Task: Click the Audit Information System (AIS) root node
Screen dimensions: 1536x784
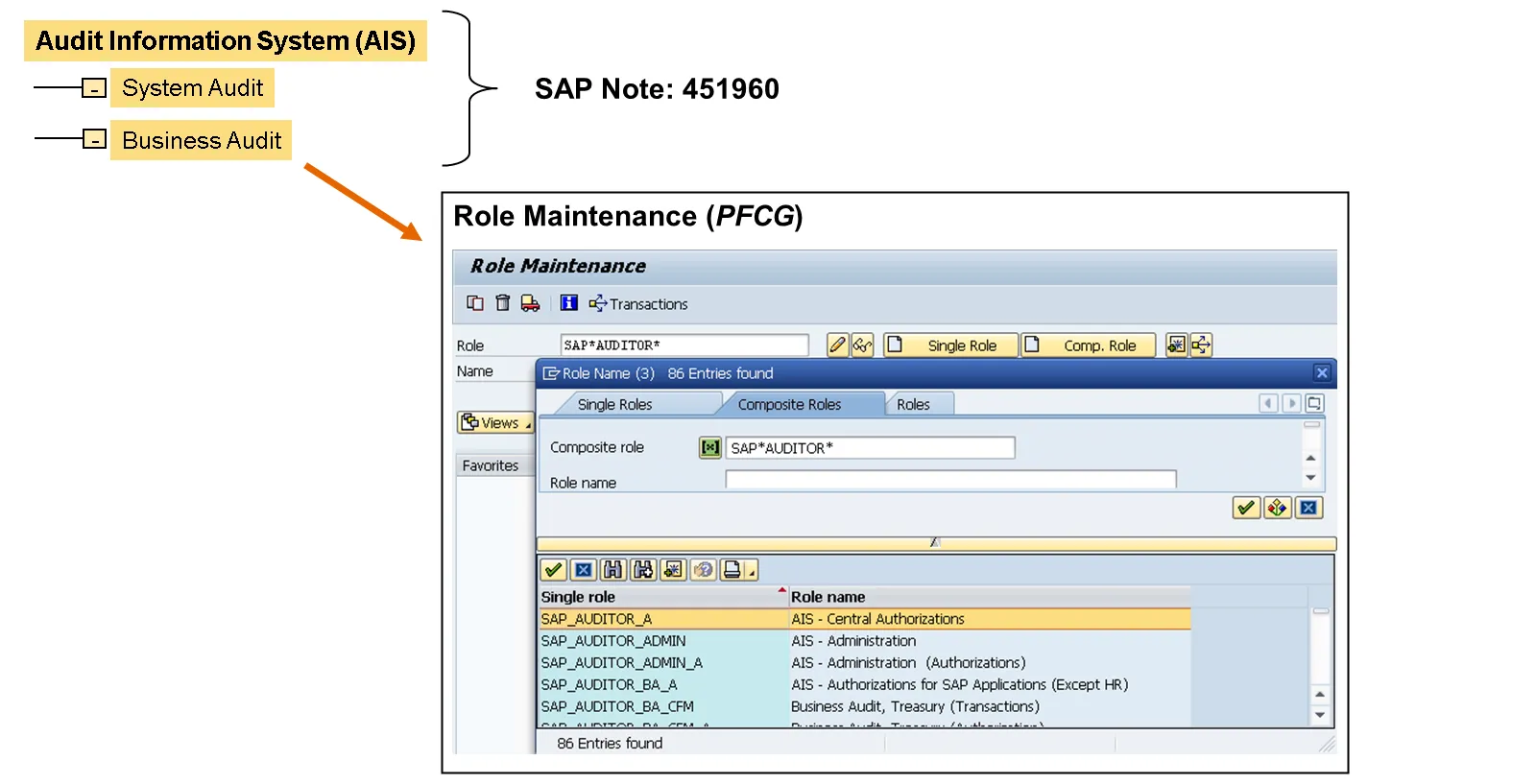Action: coord(226,41)
